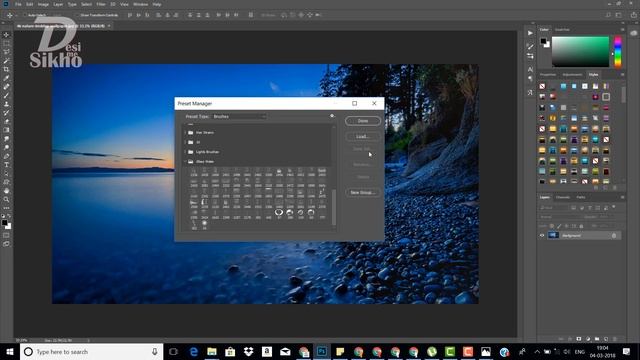Select the Zoom tool
Viewport: 640px width, 360px height.
pos(6,200)
